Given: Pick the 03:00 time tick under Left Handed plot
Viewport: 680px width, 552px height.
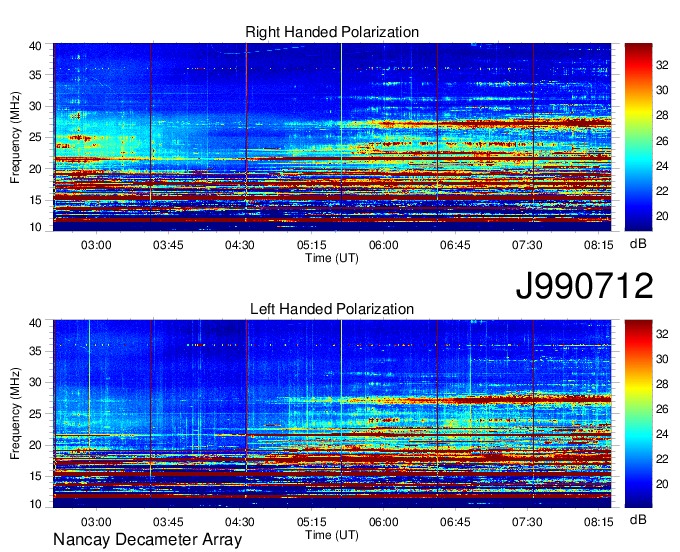Looking at the screenshot, I should [96, 522].
